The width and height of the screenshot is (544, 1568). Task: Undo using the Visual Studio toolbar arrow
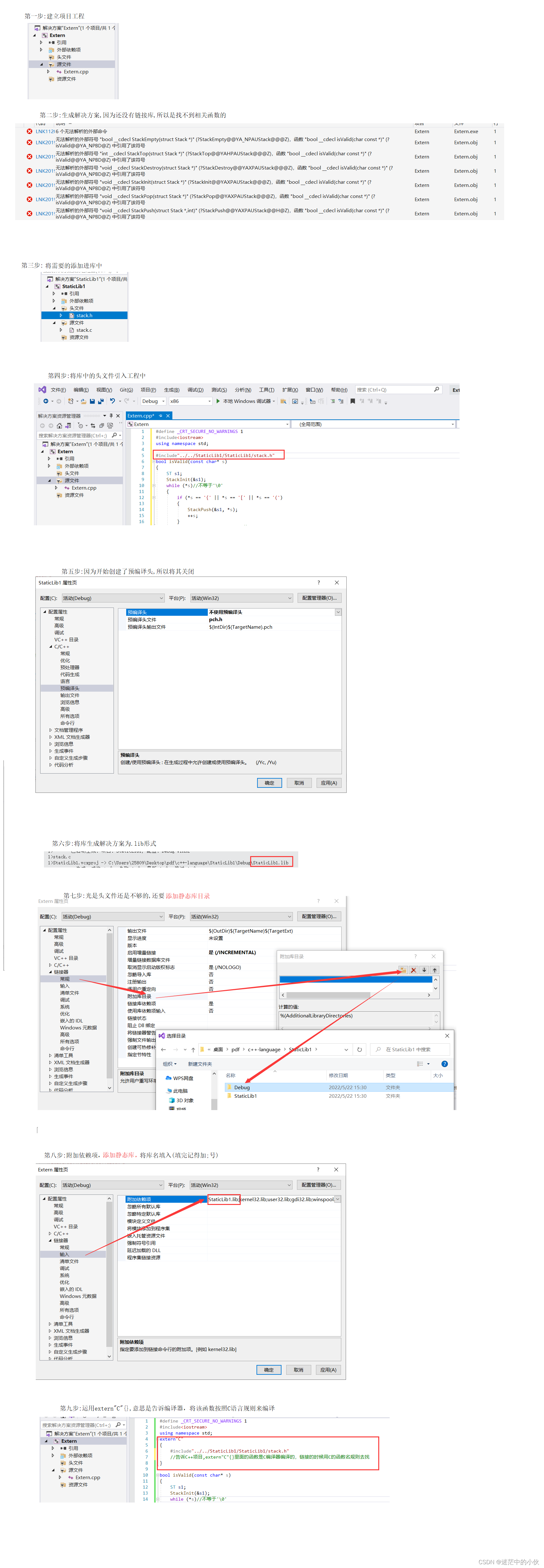click(x=113, y=401)
